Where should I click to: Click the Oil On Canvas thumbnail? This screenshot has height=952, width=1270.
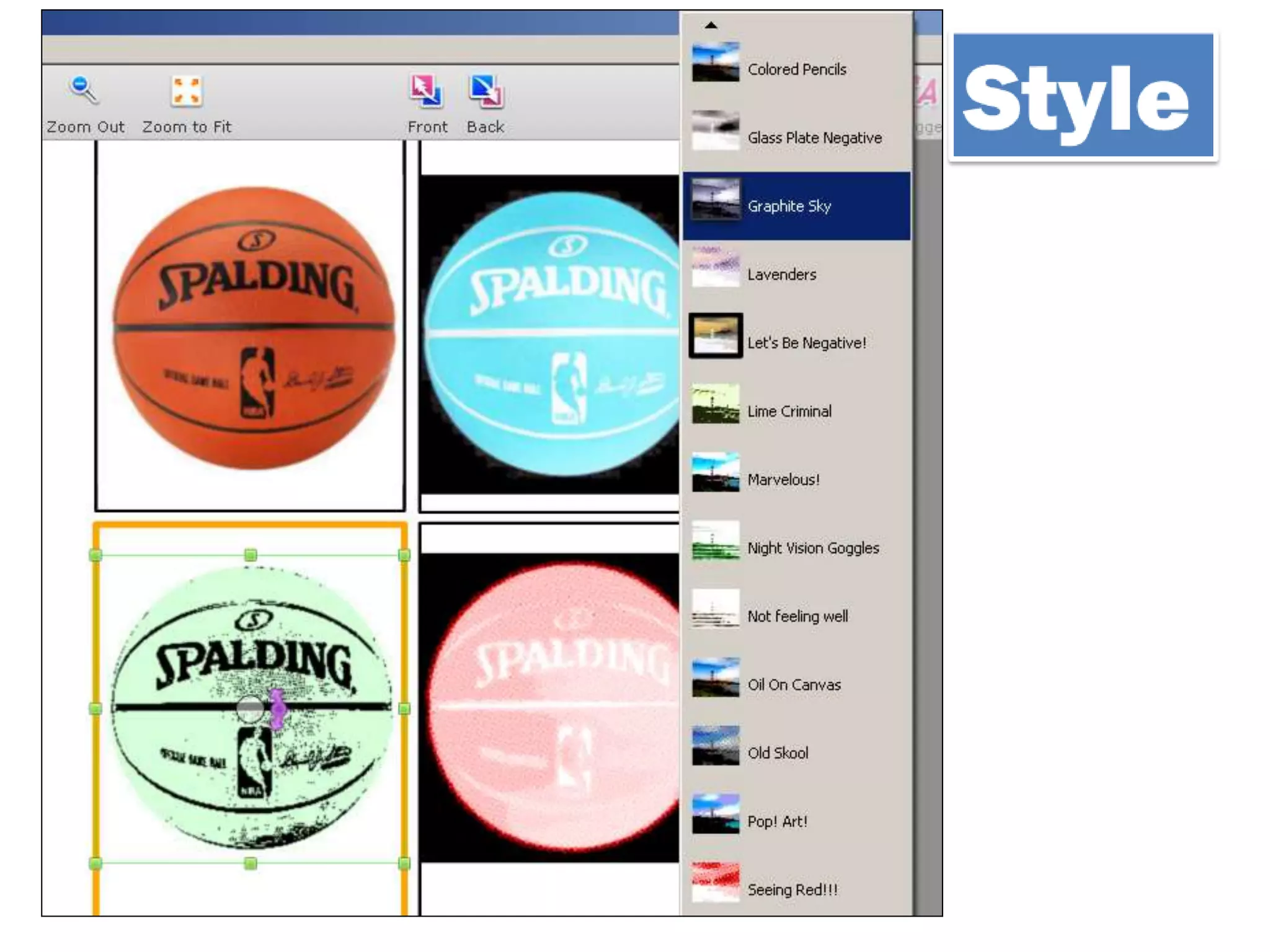coord(716,678)
